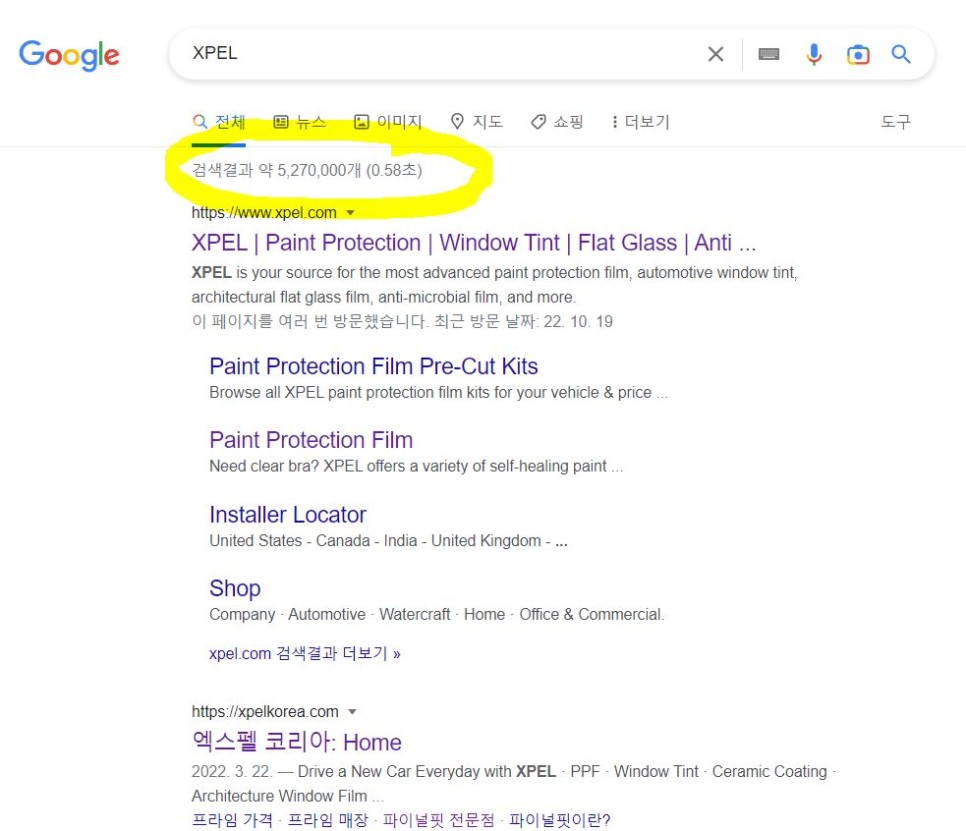Open Paint Protection Film Pre-Cut Kits sitelink
Viewport: 966px width, 831px height.
coord(373,367)
